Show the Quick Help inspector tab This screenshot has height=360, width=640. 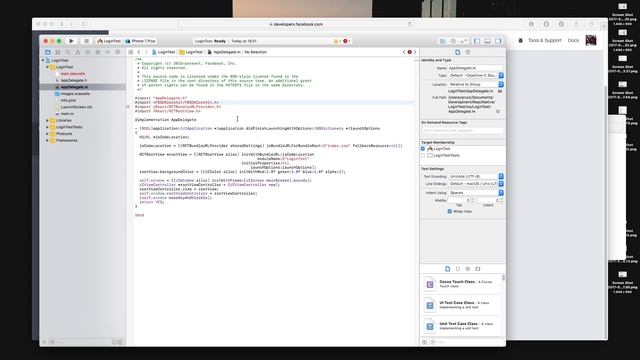click(x=468, y=52)
